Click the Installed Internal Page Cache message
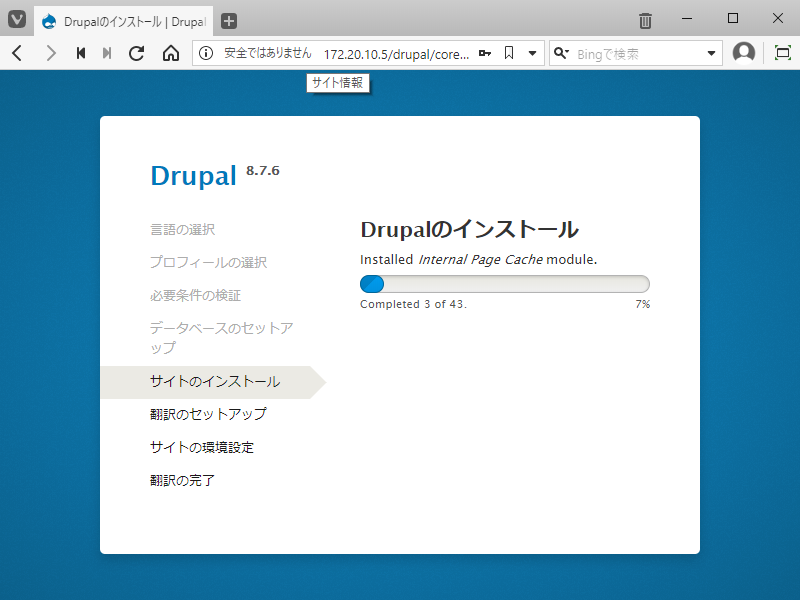Viewport: 800px width, 600px height. click(479, 260)
